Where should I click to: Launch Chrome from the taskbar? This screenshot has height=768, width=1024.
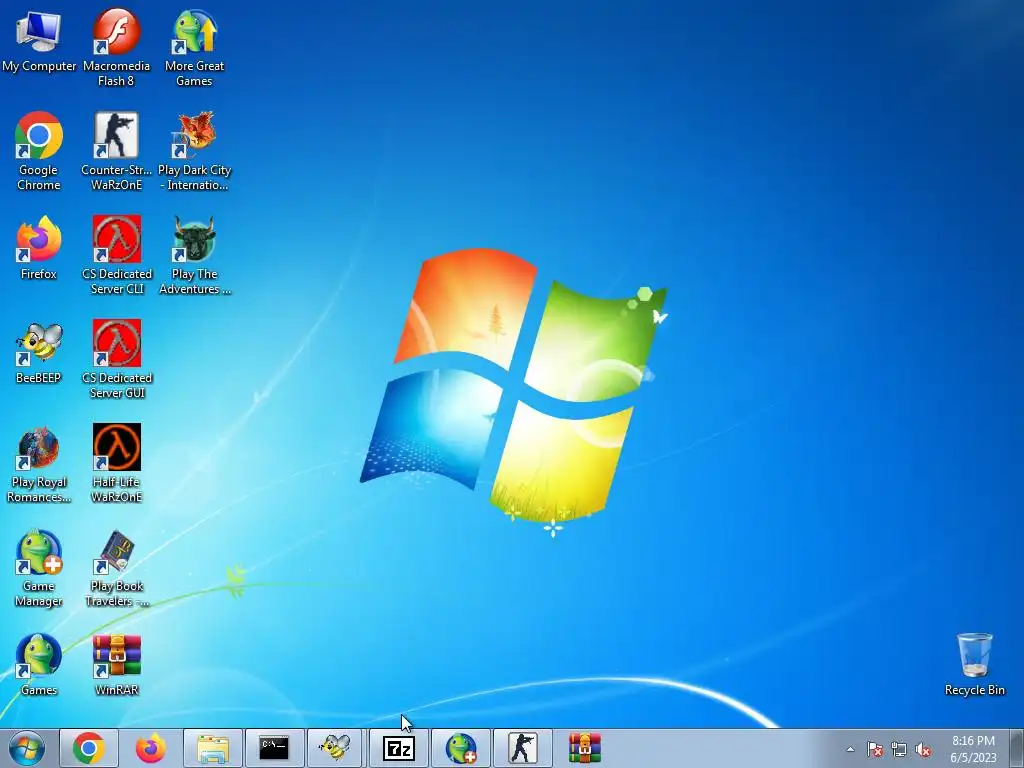[89, 748]
